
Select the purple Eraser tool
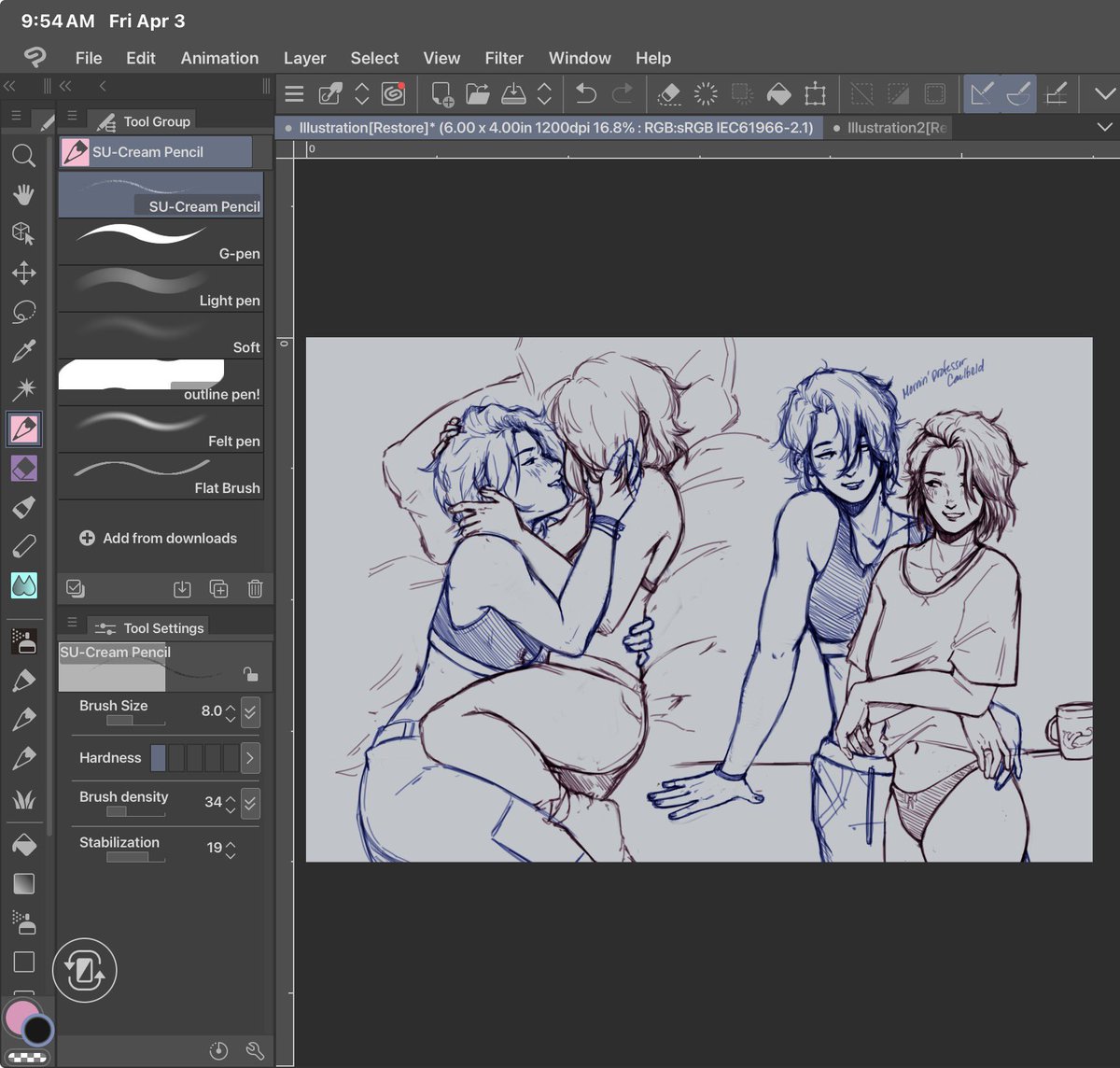point(23,468)
